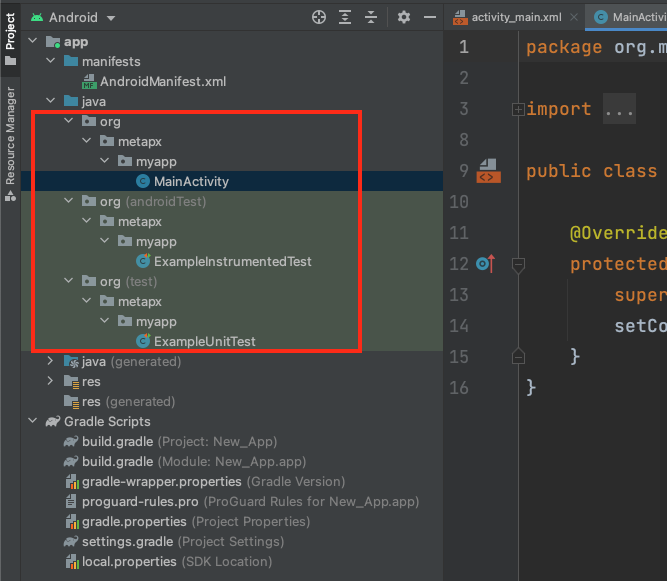The image size is (667, 581).
Task: Collapse the main org package chevron
Action: (68, 121)
